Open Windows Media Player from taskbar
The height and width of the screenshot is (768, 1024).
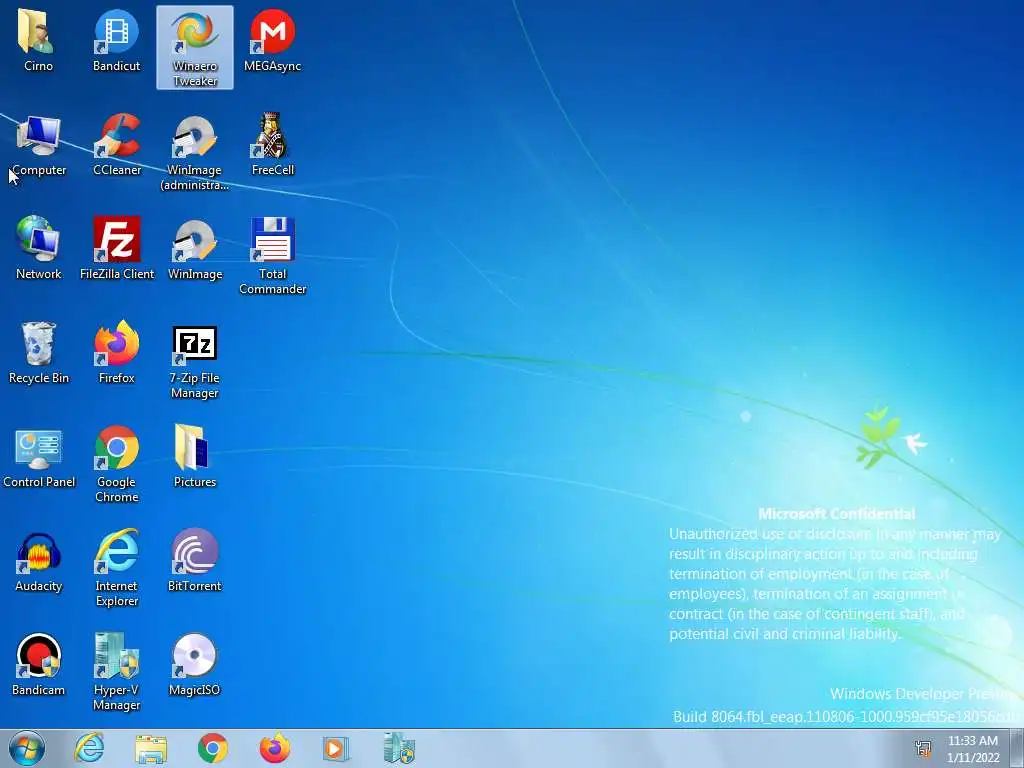coord(336,748)
